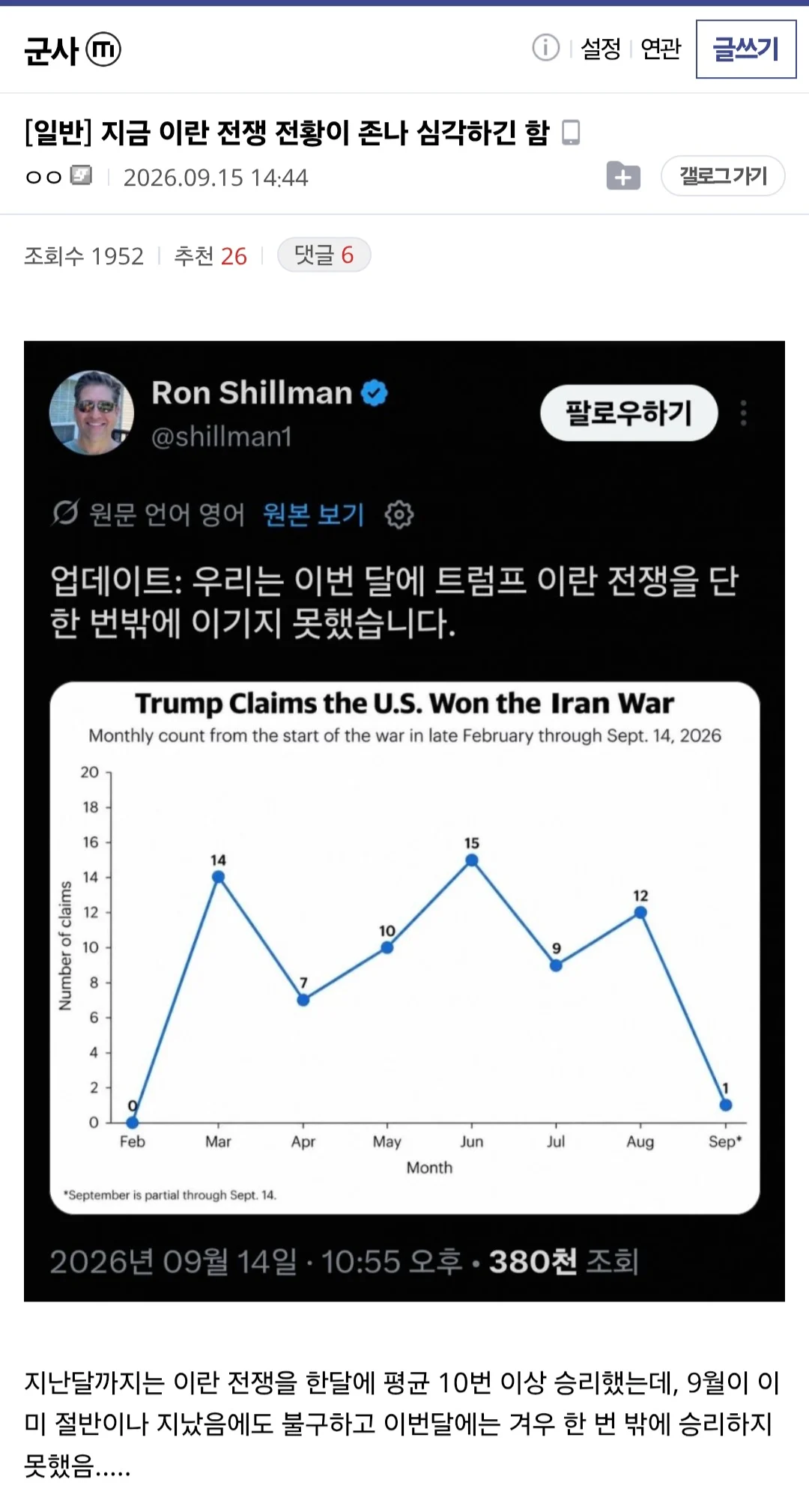Tap the 팔로우하기 follow button
Screen dimensions: 809x1512
(629, 413)
